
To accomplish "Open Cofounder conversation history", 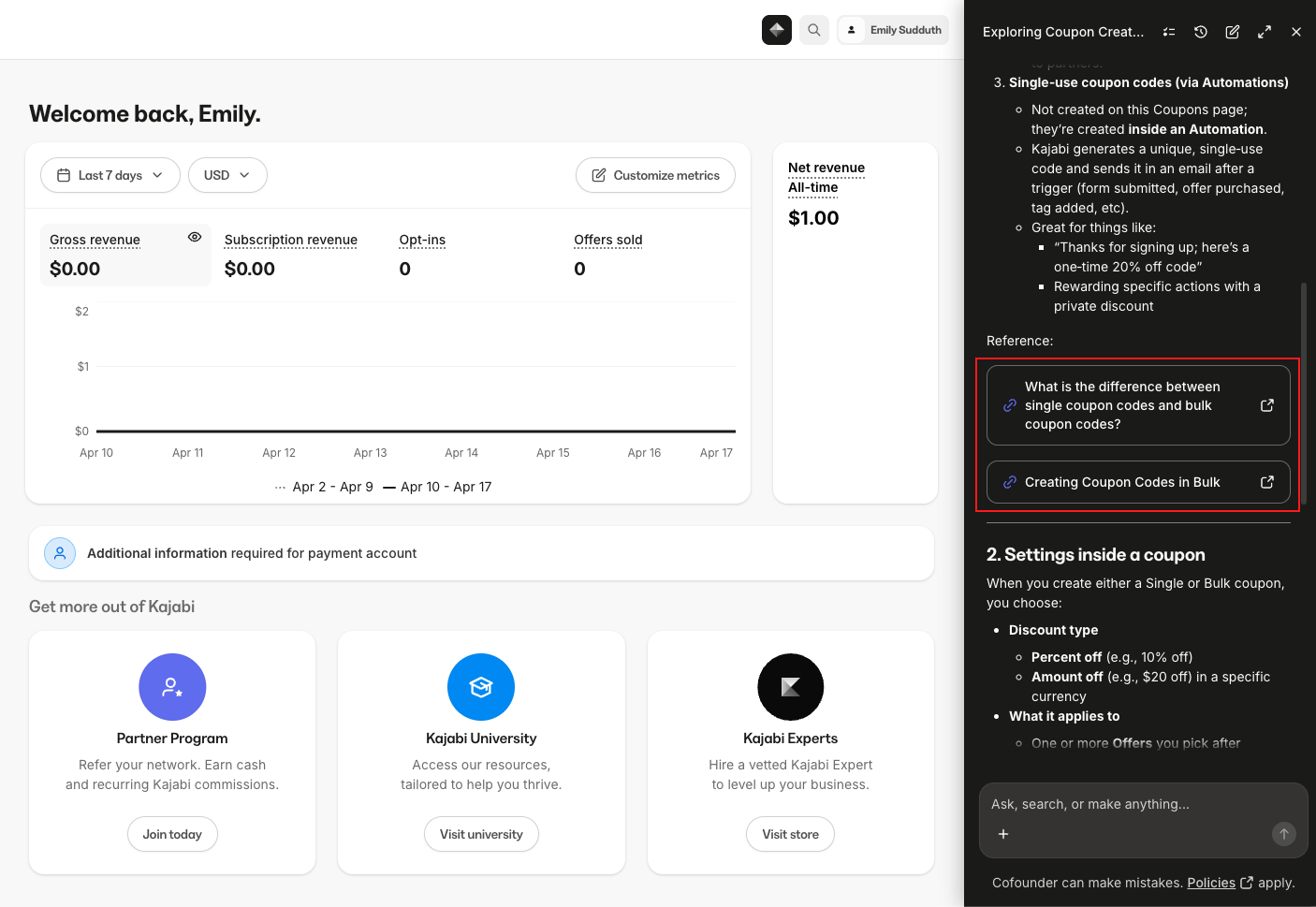I will tap(1201, 31).
